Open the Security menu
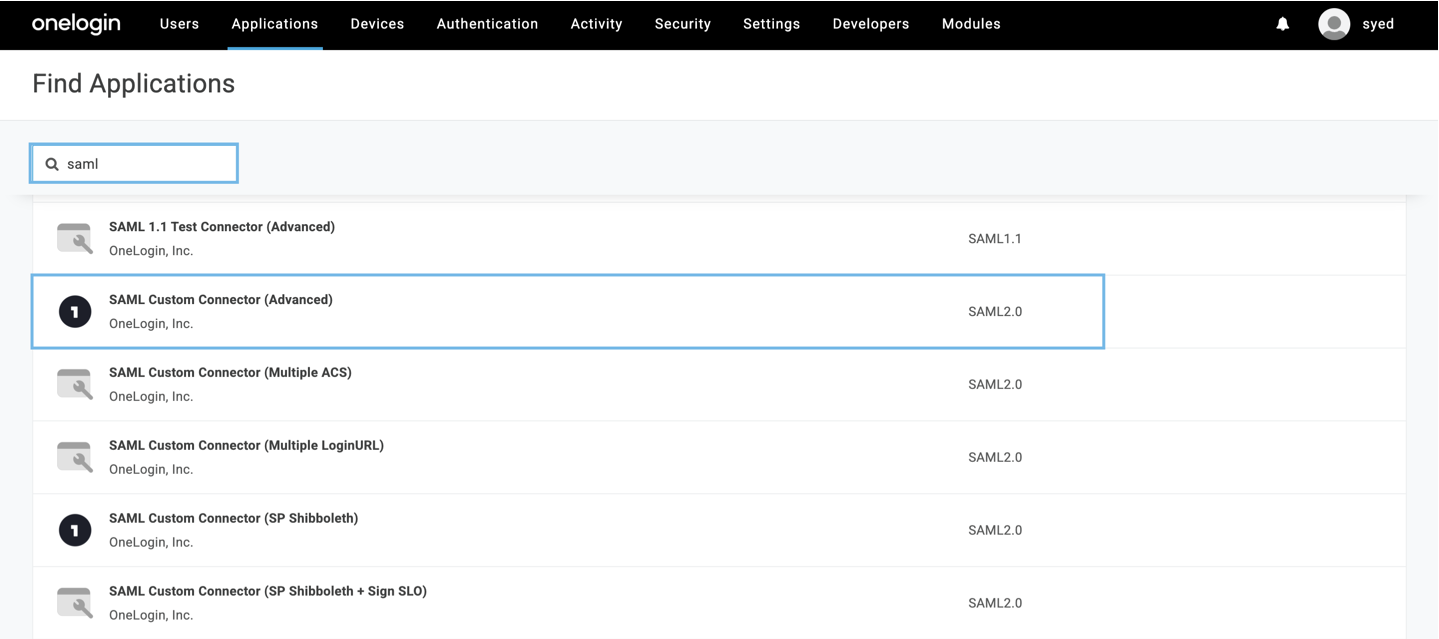This screenshot has width=1439, height=639. 683,24
